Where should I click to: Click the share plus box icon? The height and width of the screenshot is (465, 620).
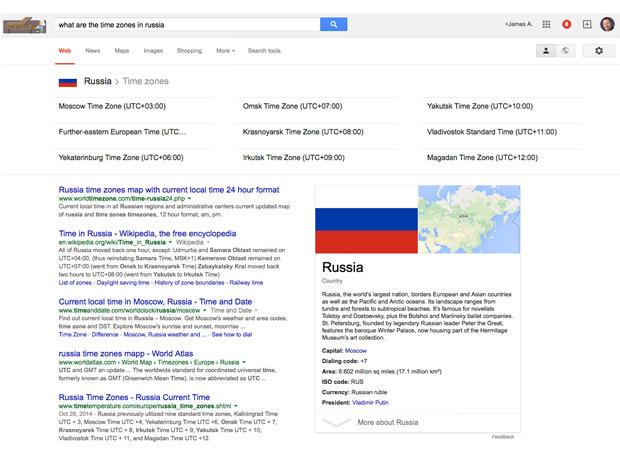(x=587, y=25)
